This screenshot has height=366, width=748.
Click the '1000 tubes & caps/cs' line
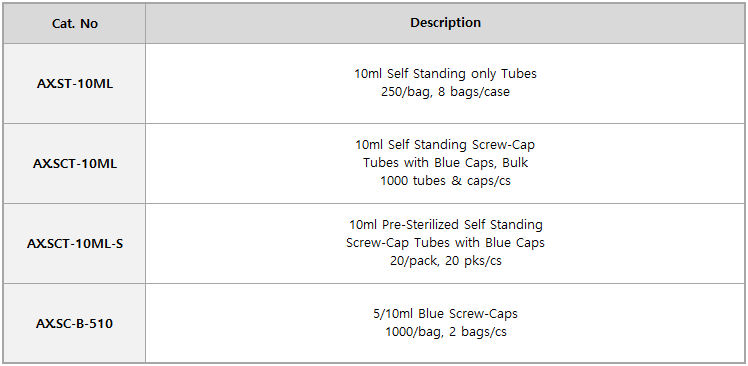coord(446,181)
